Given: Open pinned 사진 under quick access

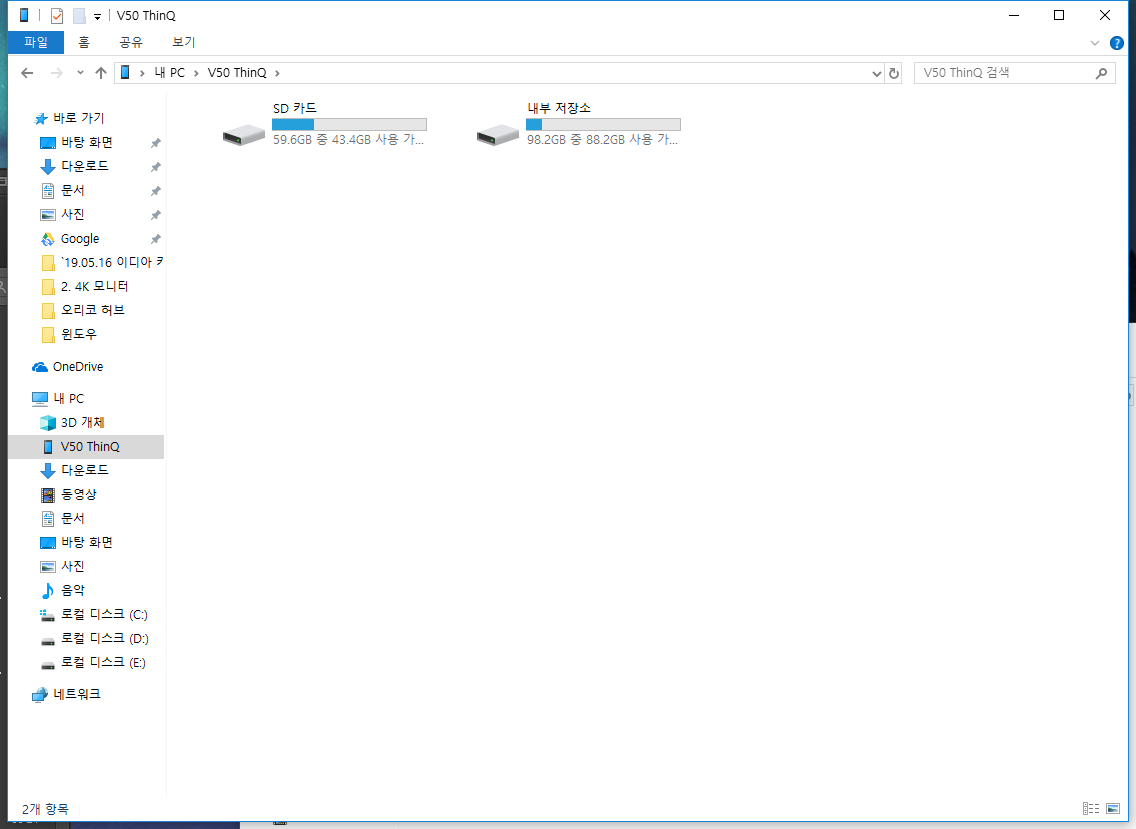Looking at the screenshot, I should [x=72, y=214].
